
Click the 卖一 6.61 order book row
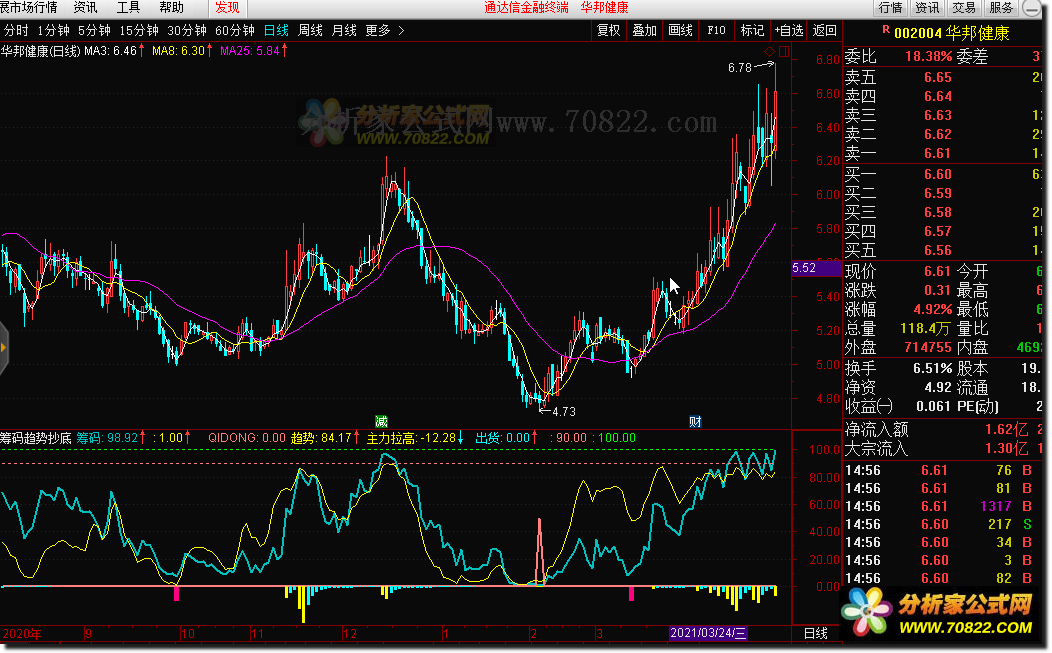click(943, 154)
